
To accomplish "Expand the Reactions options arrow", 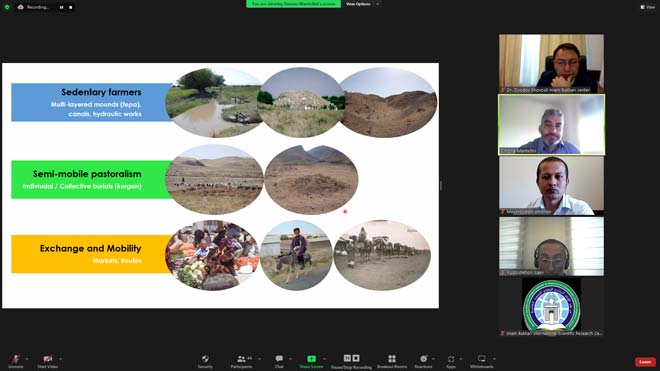I will click(x=434, y=359).
